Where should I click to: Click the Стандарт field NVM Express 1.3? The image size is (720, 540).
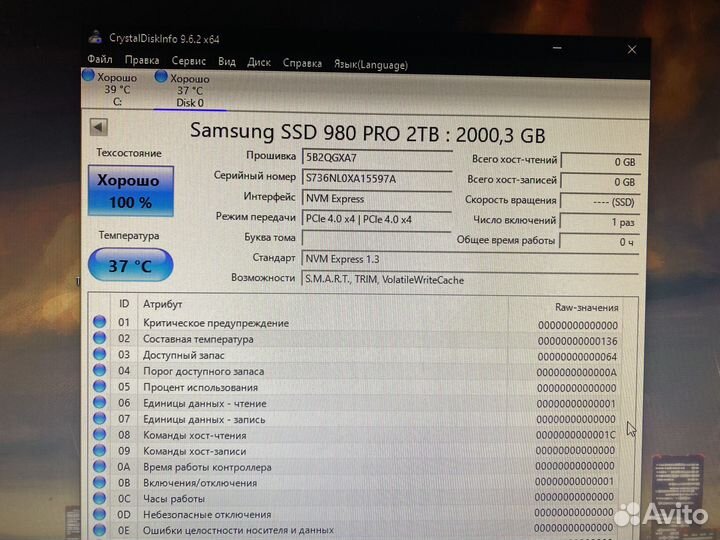[x=470, y=259]
